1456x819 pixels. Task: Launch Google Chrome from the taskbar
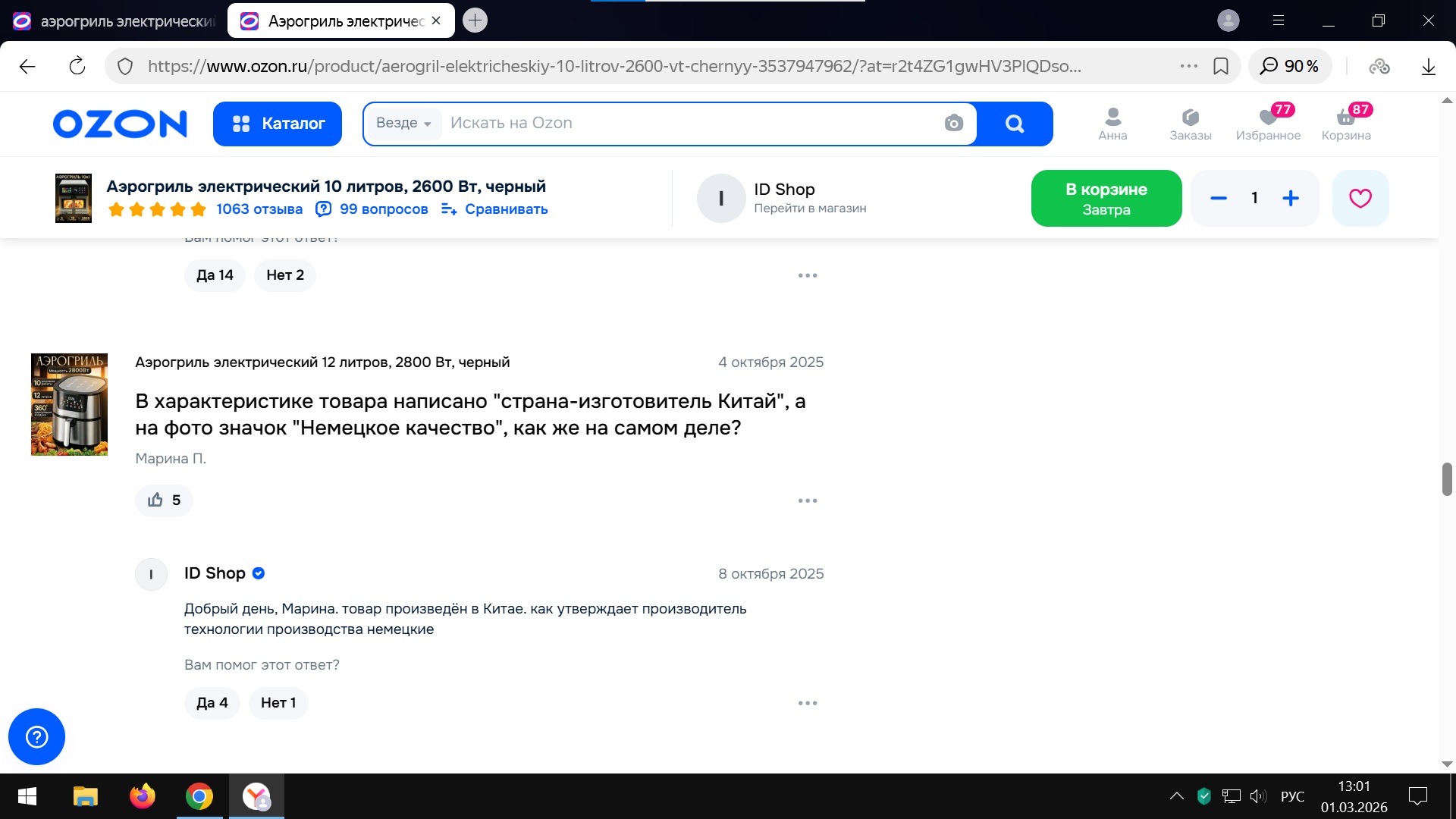tap(199, 796)
